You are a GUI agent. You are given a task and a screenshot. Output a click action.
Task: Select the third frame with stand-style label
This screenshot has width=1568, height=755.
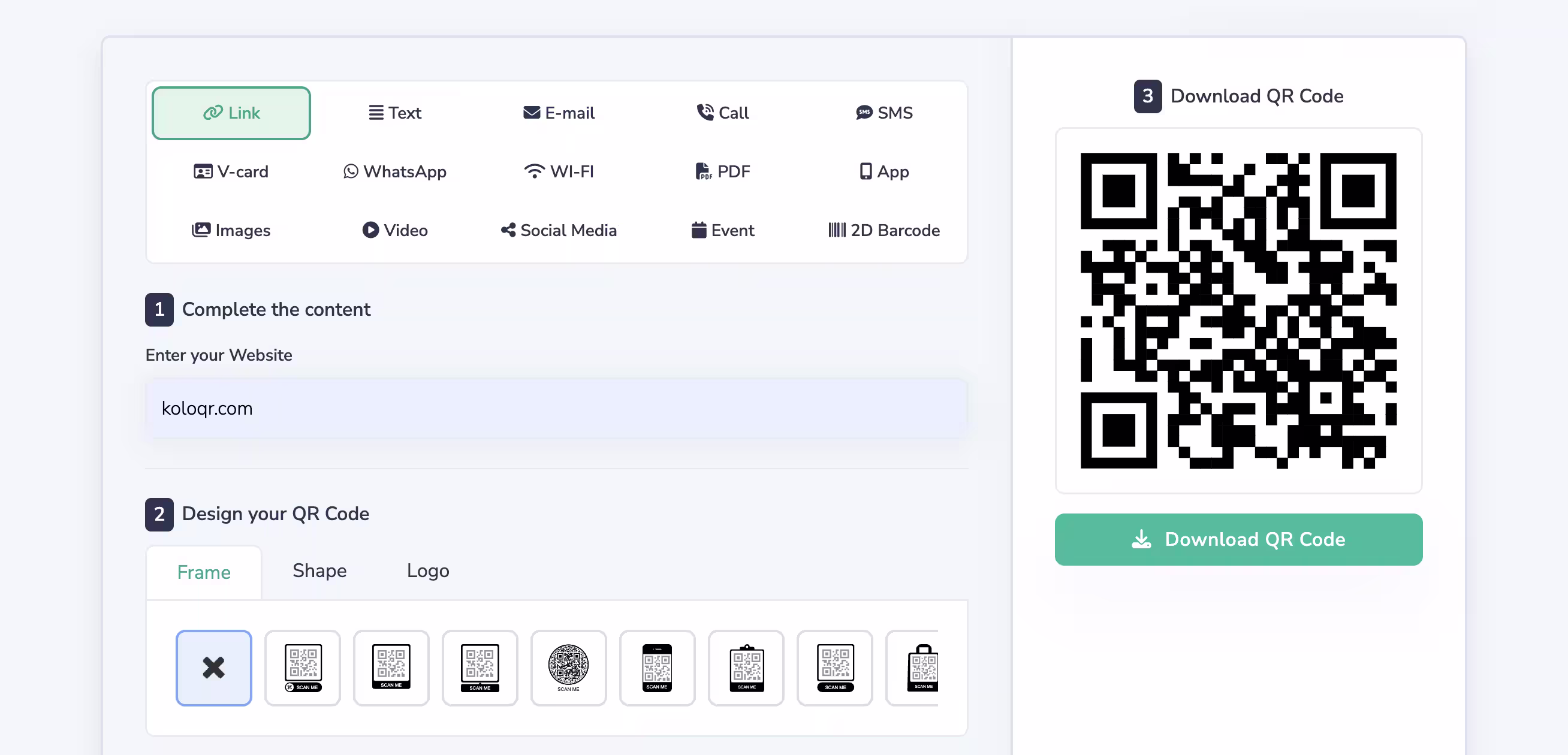tap(480, 668)
